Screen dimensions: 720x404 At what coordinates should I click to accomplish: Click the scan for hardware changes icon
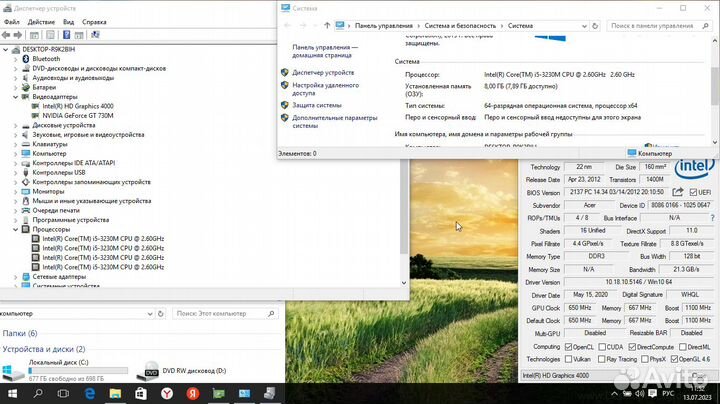pos(96,35)
